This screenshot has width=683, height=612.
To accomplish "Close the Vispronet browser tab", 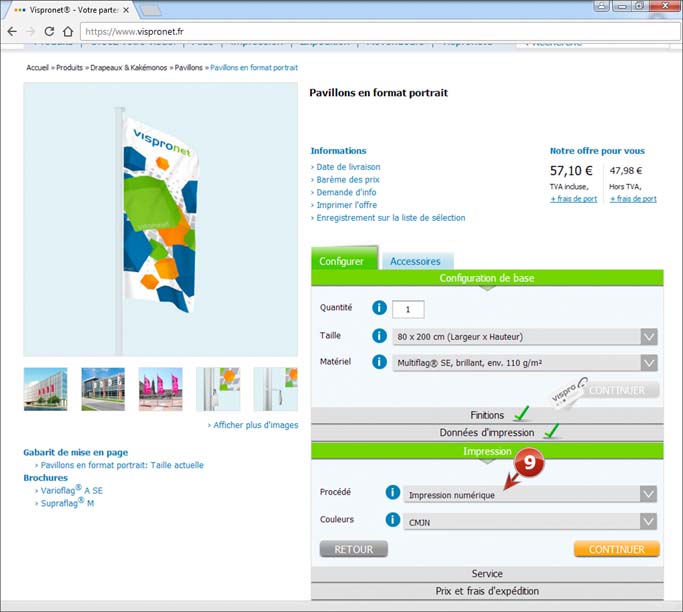I will click(126, 10).
